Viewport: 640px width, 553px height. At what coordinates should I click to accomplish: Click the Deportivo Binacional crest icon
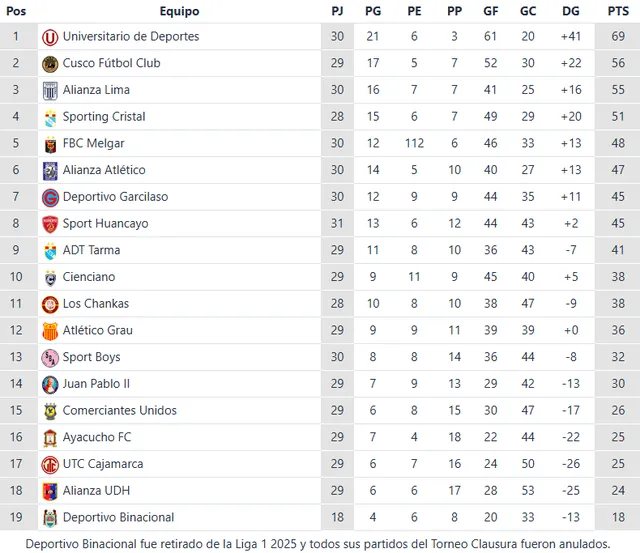tap(50, 518)
